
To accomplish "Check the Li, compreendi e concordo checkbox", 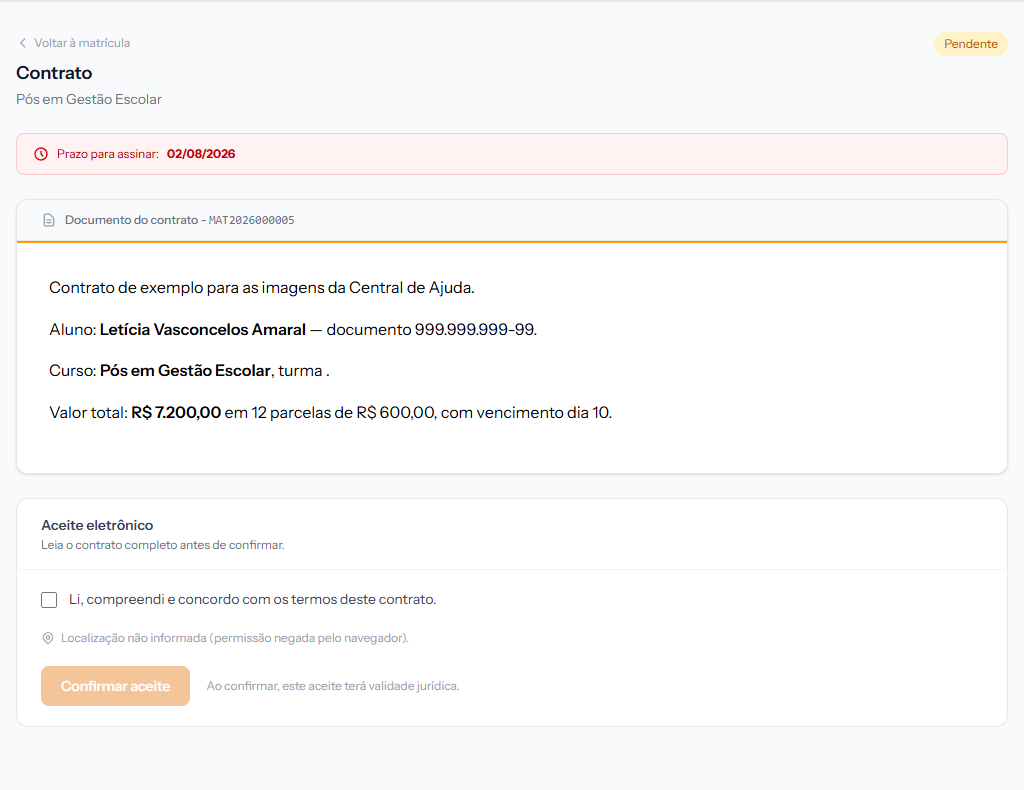I will point(49,600).
